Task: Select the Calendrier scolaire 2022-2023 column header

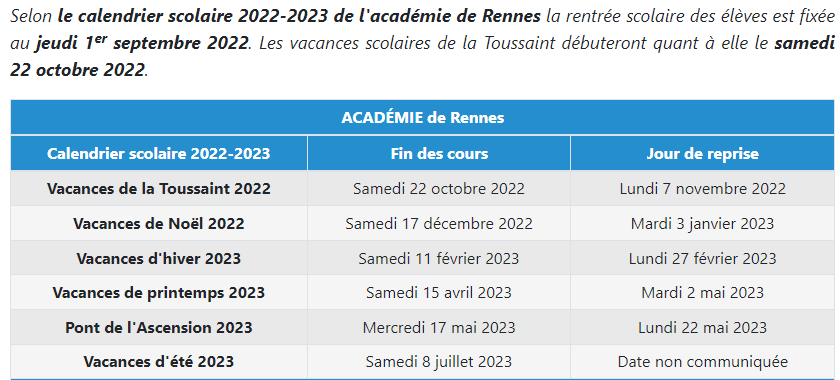Action: [159, 154]
